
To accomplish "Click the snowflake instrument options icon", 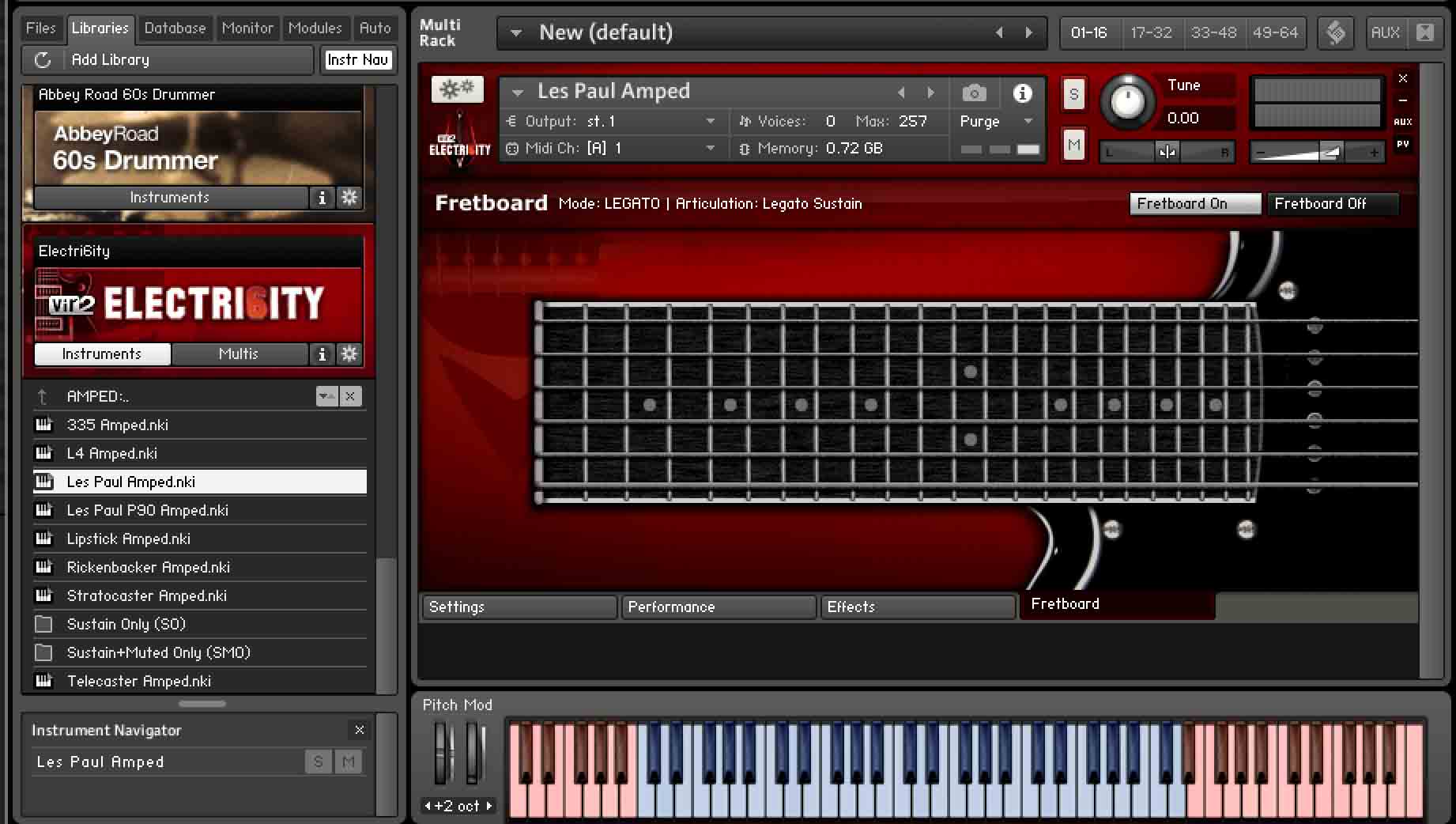I will click(x=457, y=89).
